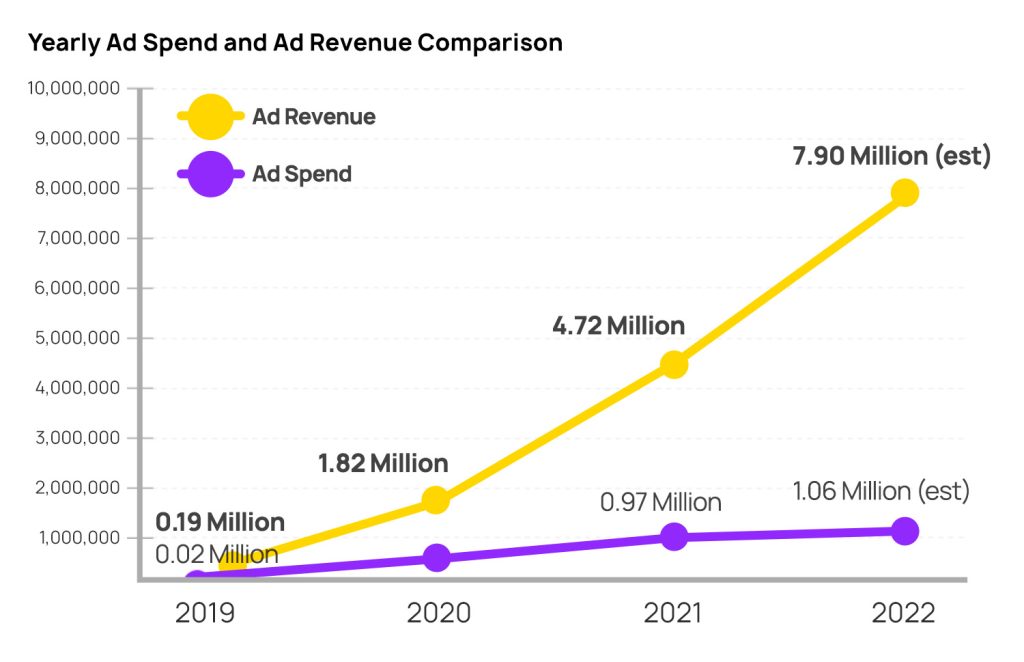
Task: Click the 2022 Ad Revenue data point
Action: pos(905,193)
